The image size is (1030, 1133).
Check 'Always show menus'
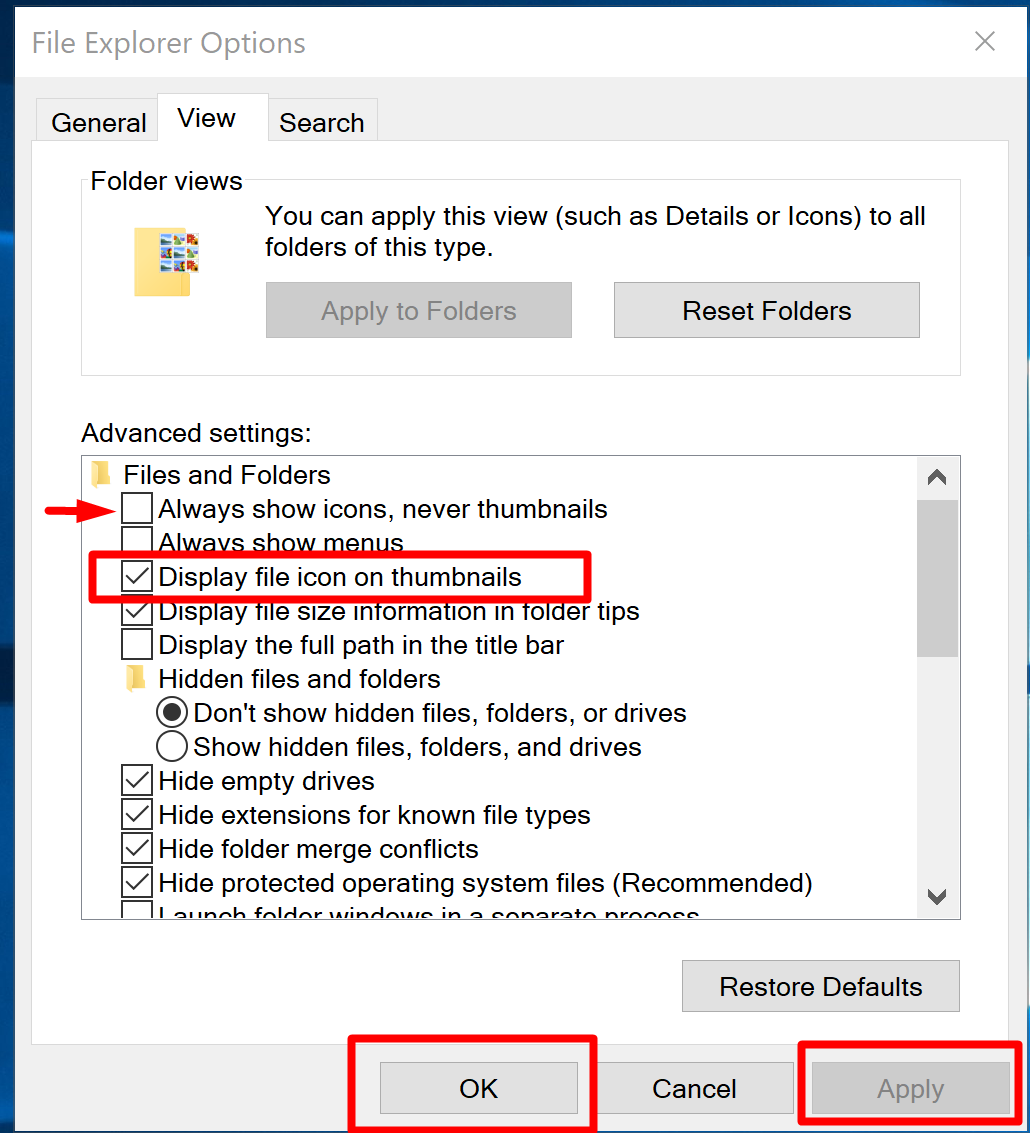[x=136, y=541]
